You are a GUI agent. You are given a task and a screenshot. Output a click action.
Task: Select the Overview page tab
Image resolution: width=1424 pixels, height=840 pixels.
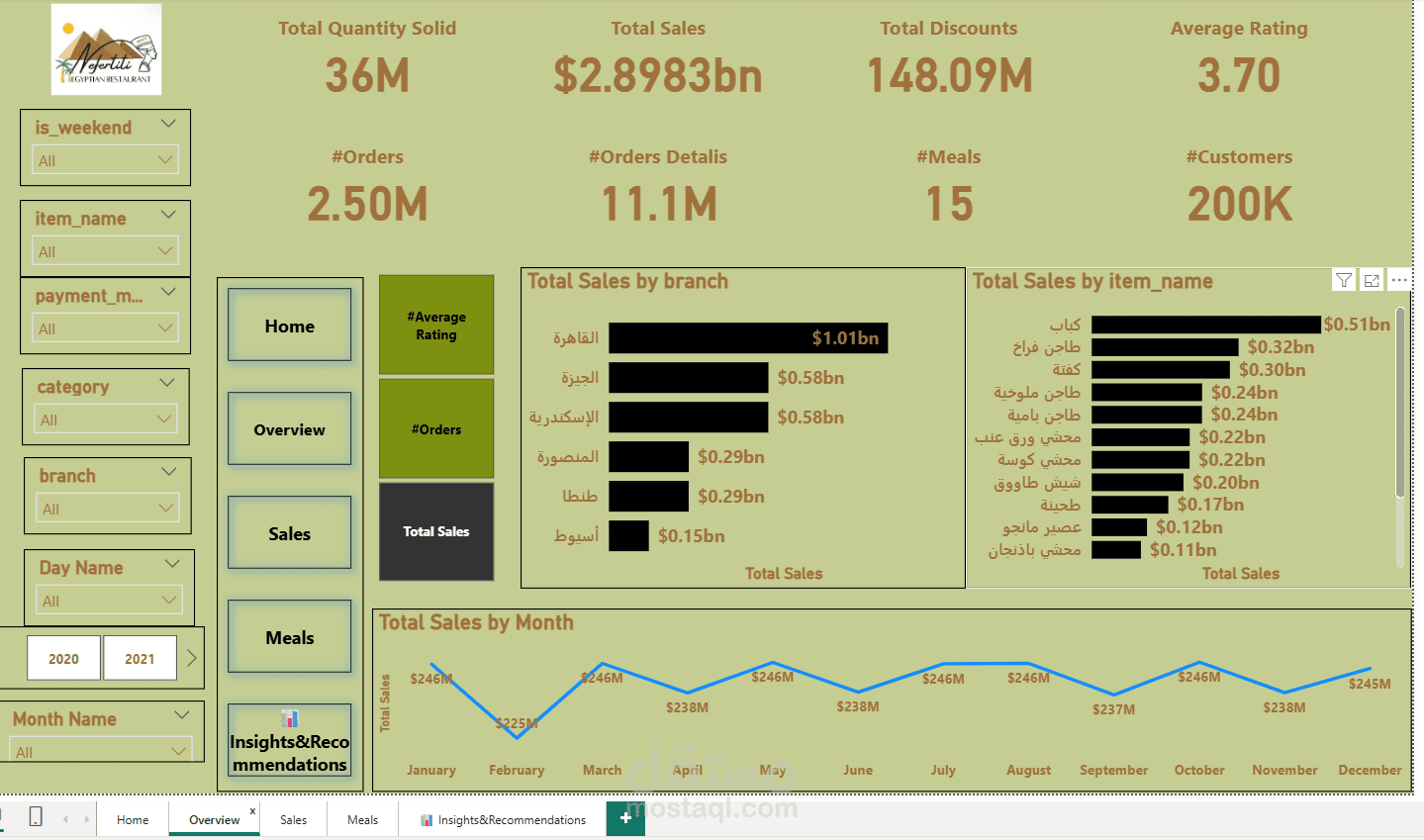(214, 819)
